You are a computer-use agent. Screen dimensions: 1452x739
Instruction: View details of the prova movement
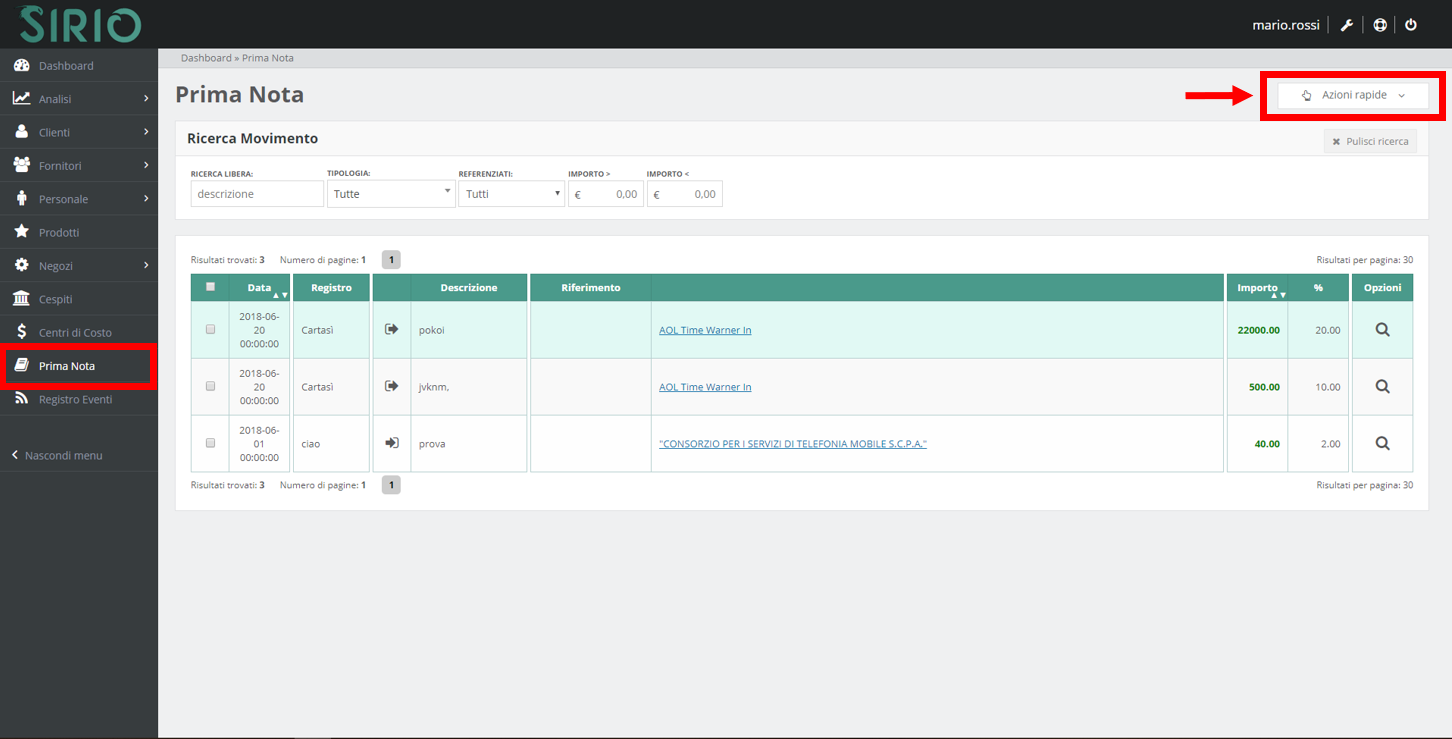click(1382, 444)
